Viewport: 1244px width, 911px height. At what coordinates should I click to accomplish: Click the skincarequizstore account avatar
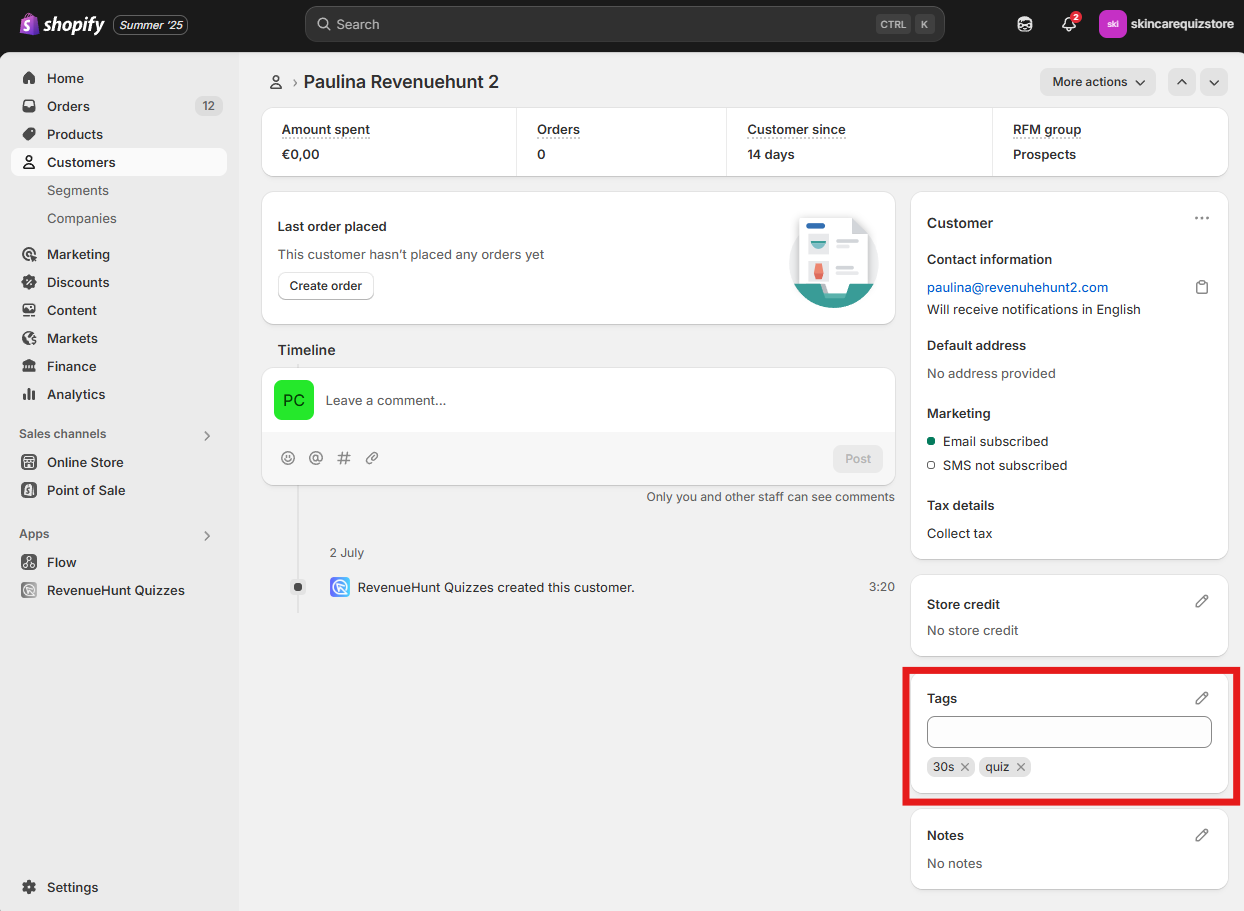pos(1113,24)
